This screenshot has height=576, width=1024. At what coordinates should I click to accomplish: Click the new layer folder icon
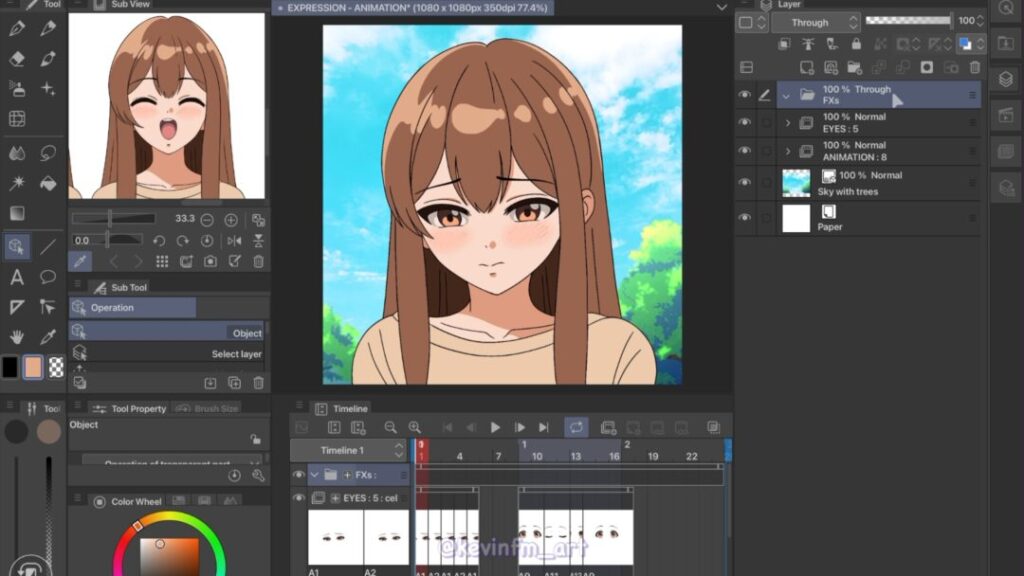[855, 67]
